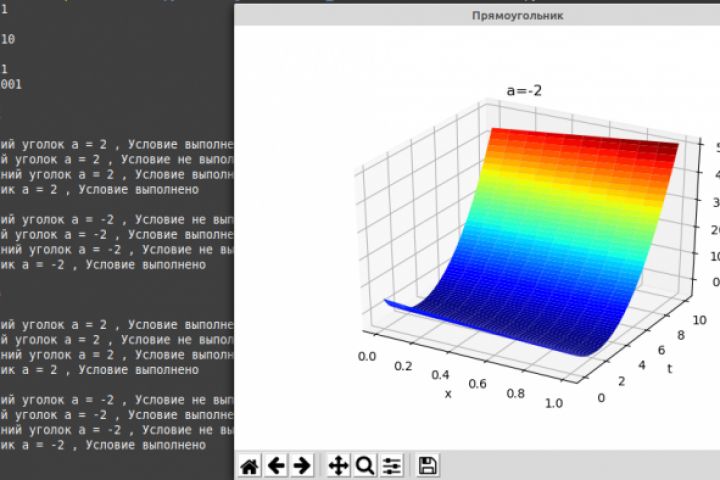Screen dimensions: 720x480
Task: Click t-axis tick label '8'
Action: click(x=681, y=335)
